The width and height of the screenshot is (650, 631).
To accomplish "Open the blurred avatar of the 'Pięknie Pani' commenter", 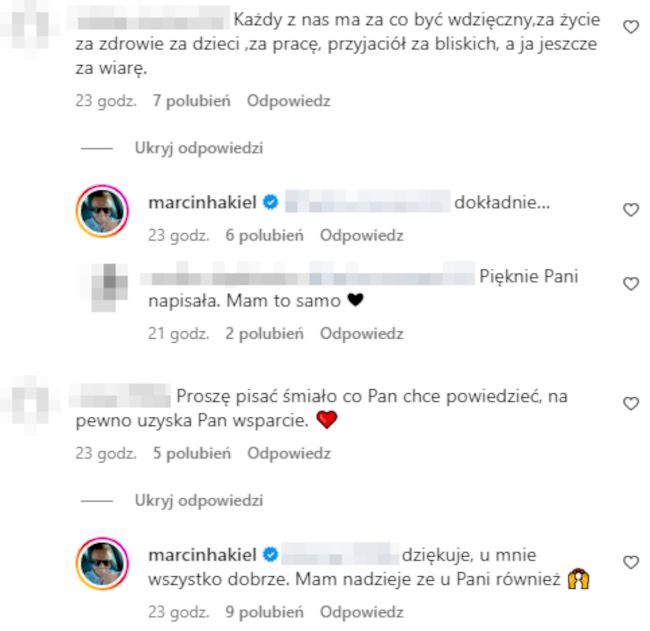I will [x=109, y=287].
